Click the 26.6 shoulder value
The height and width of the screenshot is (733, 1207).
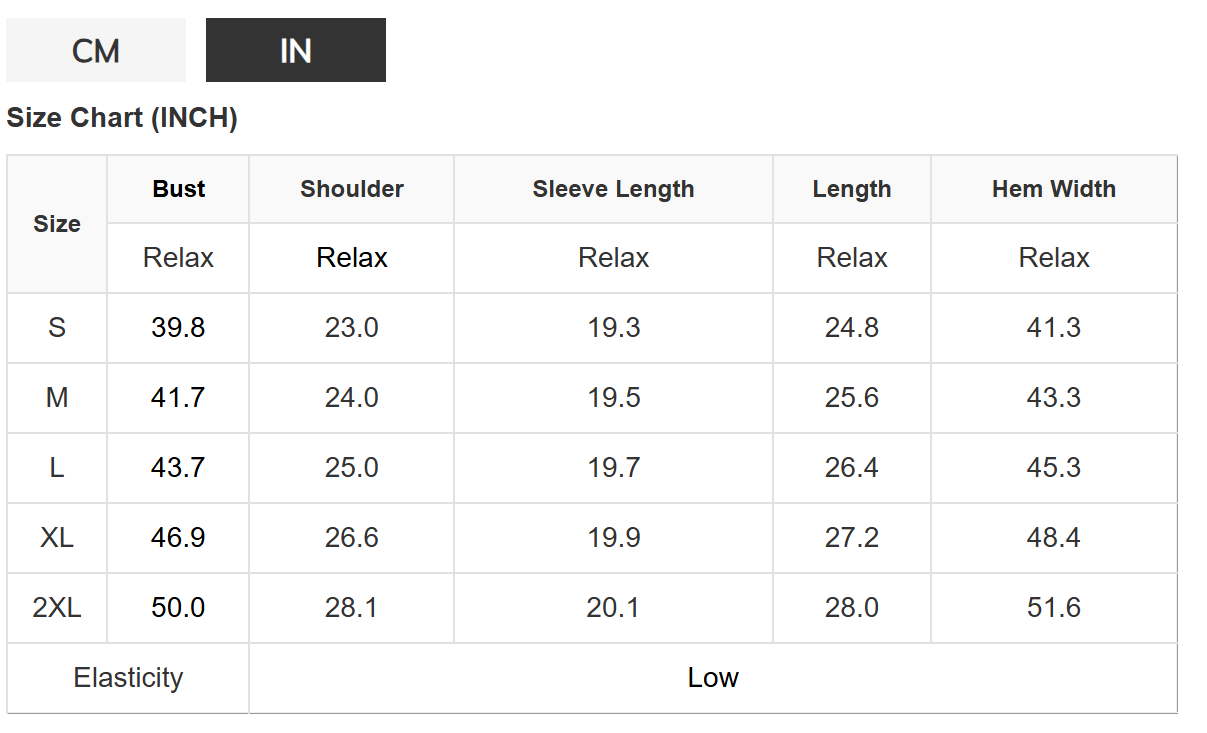click(x=352, y=538)
